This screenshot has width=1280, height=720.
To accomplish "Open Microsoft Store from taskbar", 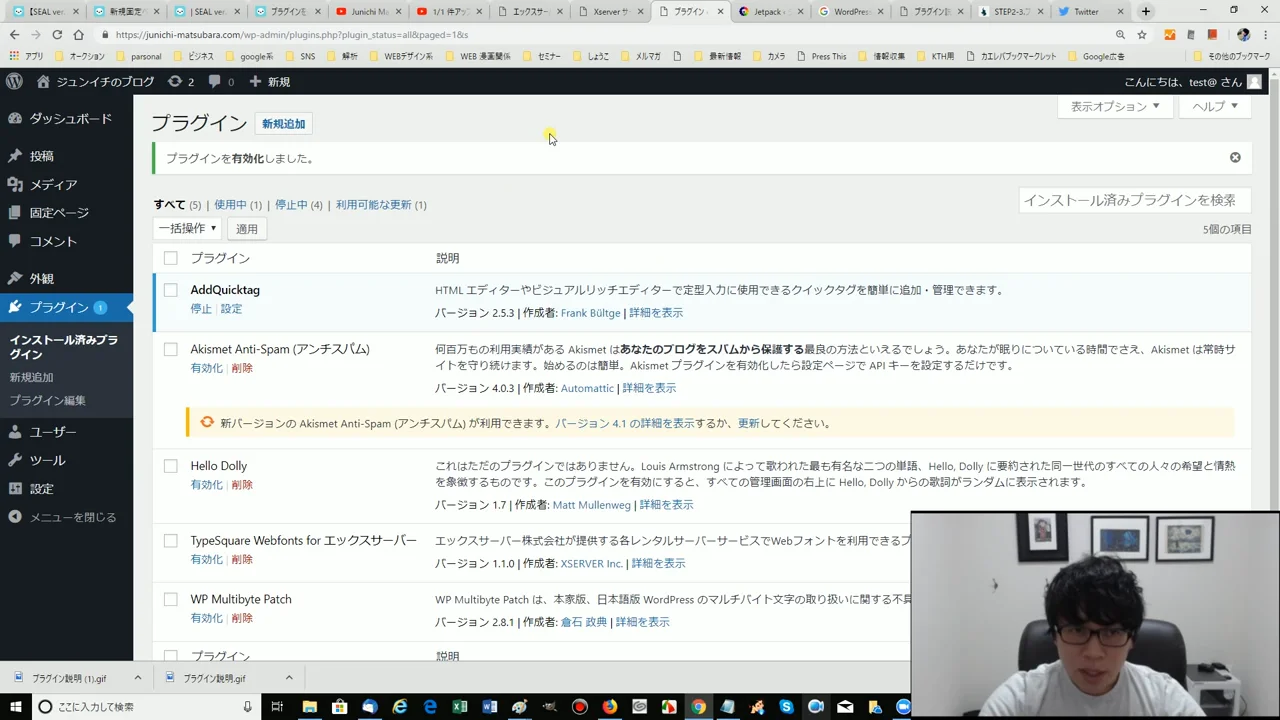I will (340, 706).
